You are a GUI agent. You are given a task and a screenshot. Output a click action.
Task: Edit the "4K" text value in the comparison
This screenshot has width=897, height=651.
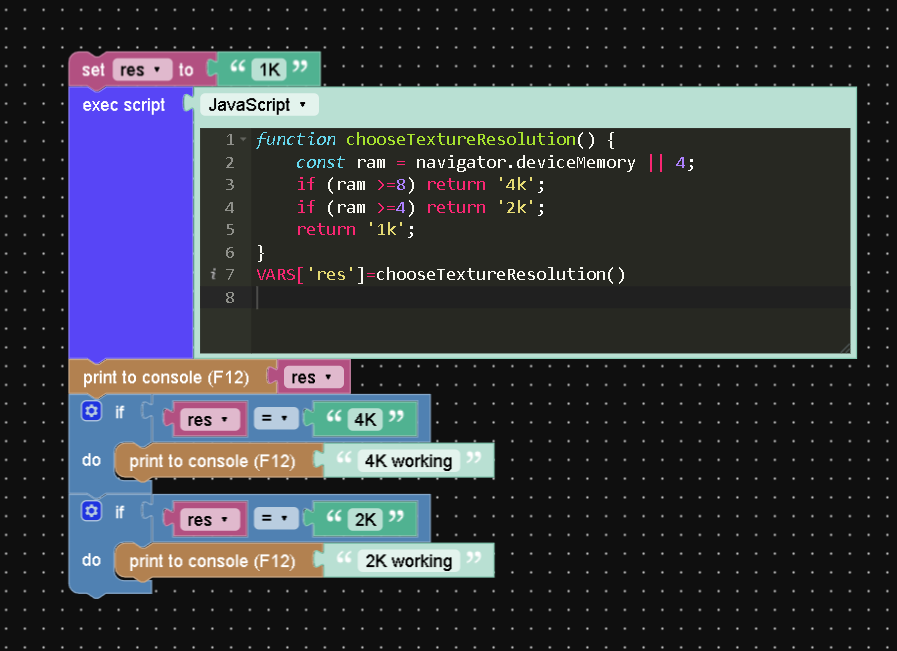365,420
